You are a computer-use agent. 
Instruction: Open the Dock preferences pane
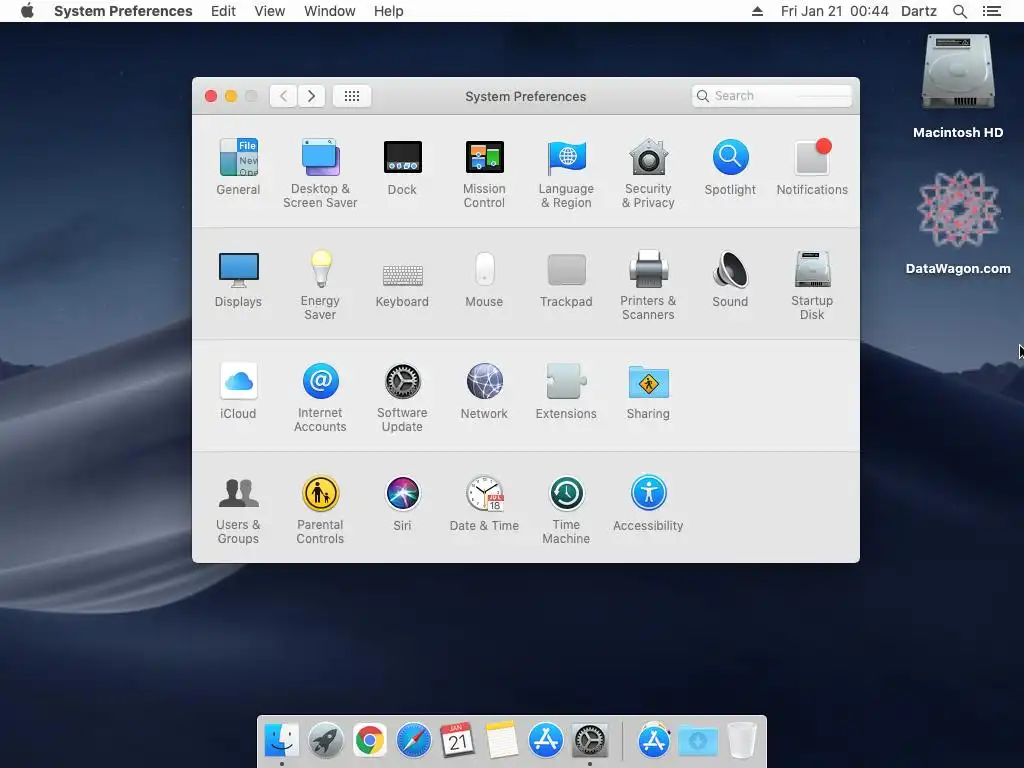[402, 167]
